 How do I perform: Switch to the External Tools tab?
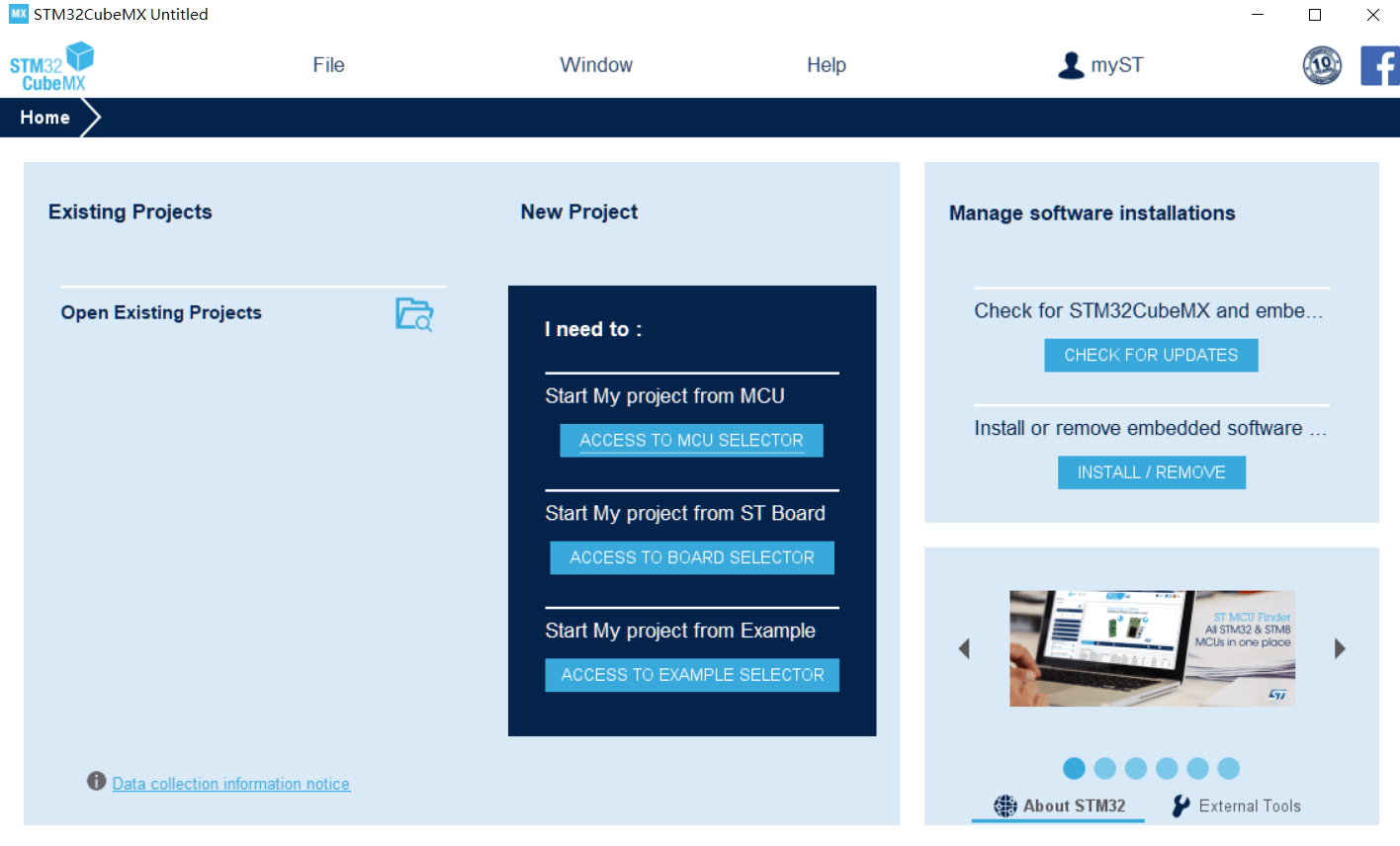(x=1236, y=806)
